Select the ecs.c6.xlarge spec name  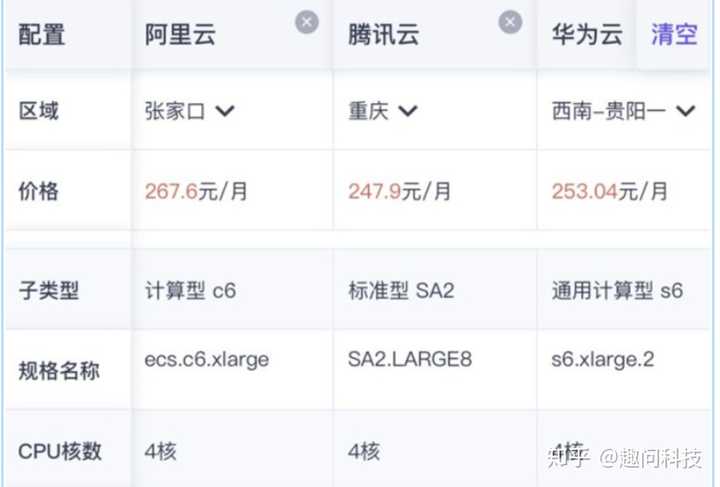click(207, 359)
